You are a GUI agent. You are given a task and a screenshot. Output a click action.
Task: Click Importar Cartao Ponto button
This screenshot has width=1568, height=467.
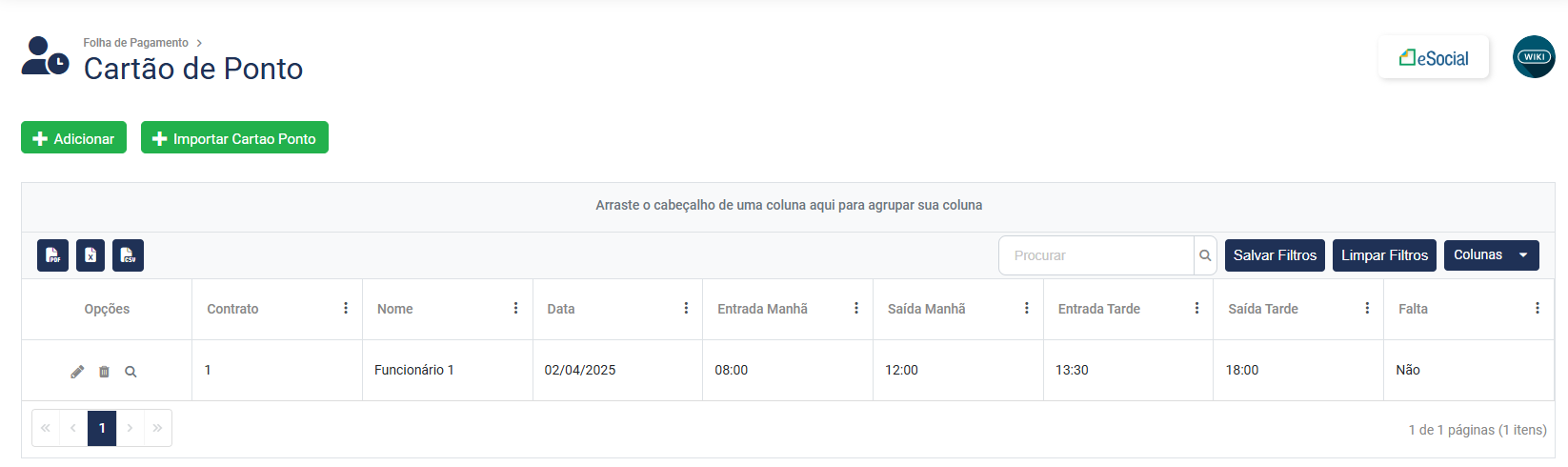click(234, 138)
